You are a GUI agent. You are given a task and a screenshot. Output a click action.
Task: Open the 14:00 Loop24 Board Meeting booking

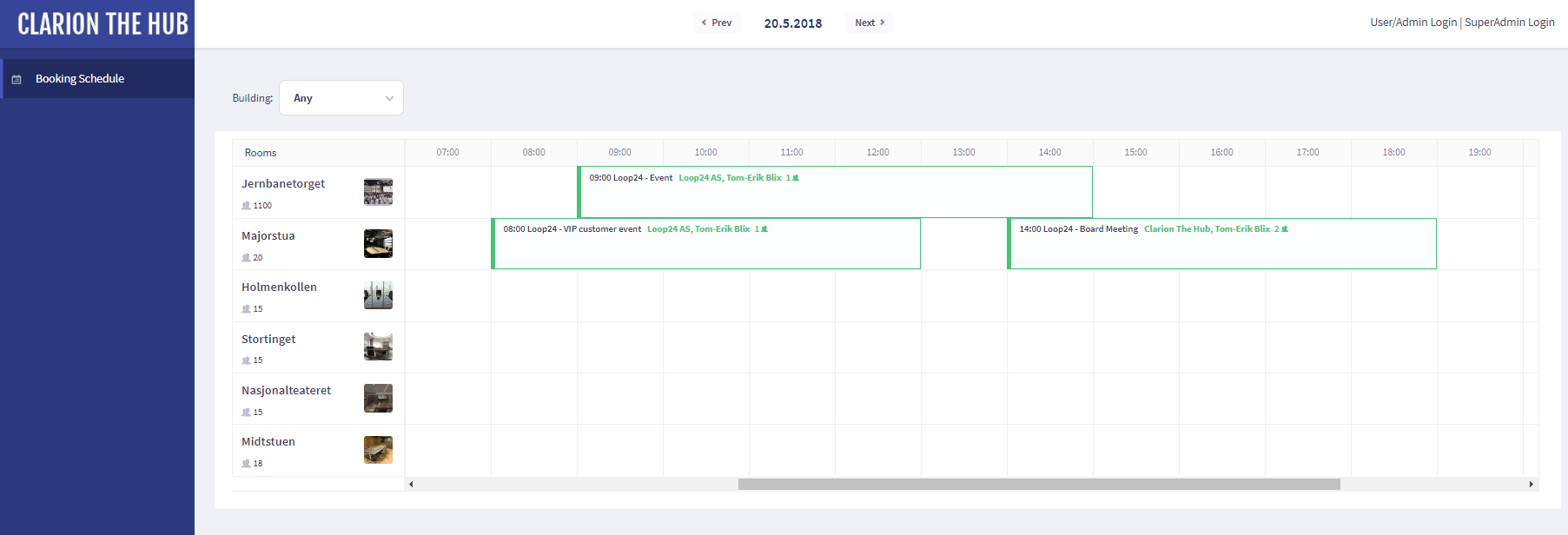point(1221,244)
